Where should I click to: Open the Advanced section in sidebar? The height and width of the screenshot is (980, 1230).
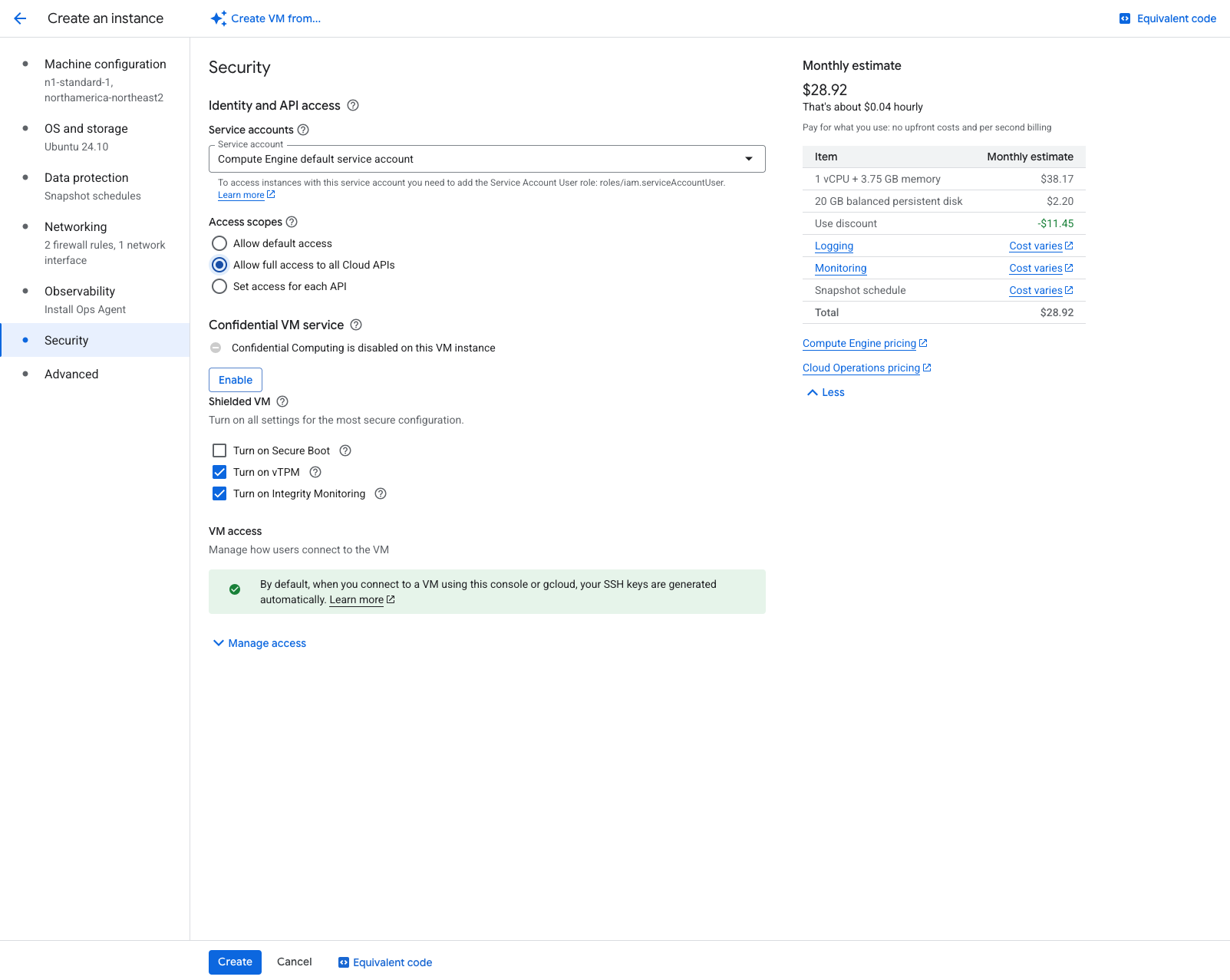click(x=71, y=374)
